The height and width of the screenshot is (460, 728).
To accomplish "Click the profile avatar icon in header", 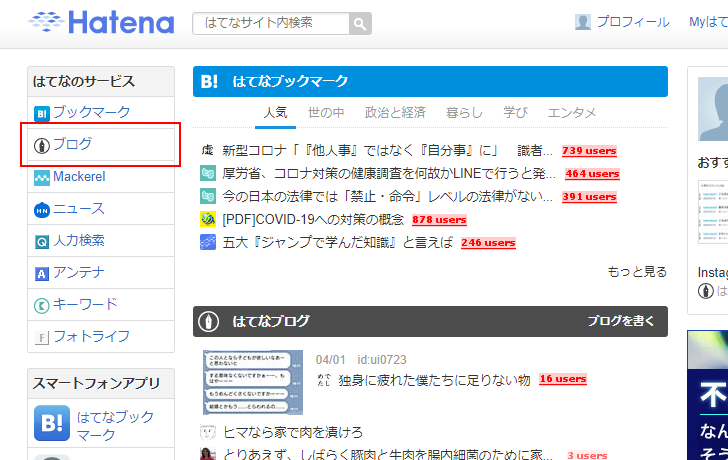I will (x=583, y=22).
